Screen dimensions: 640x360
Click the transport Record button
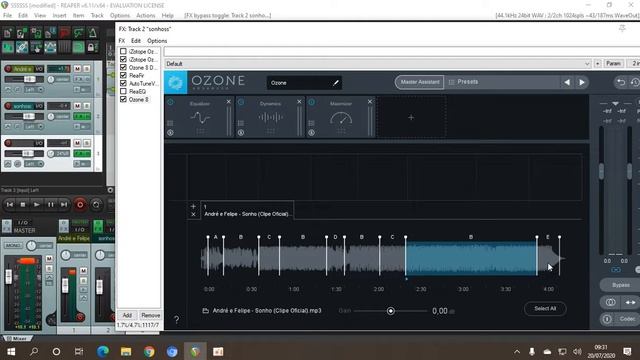click(80, 204)
